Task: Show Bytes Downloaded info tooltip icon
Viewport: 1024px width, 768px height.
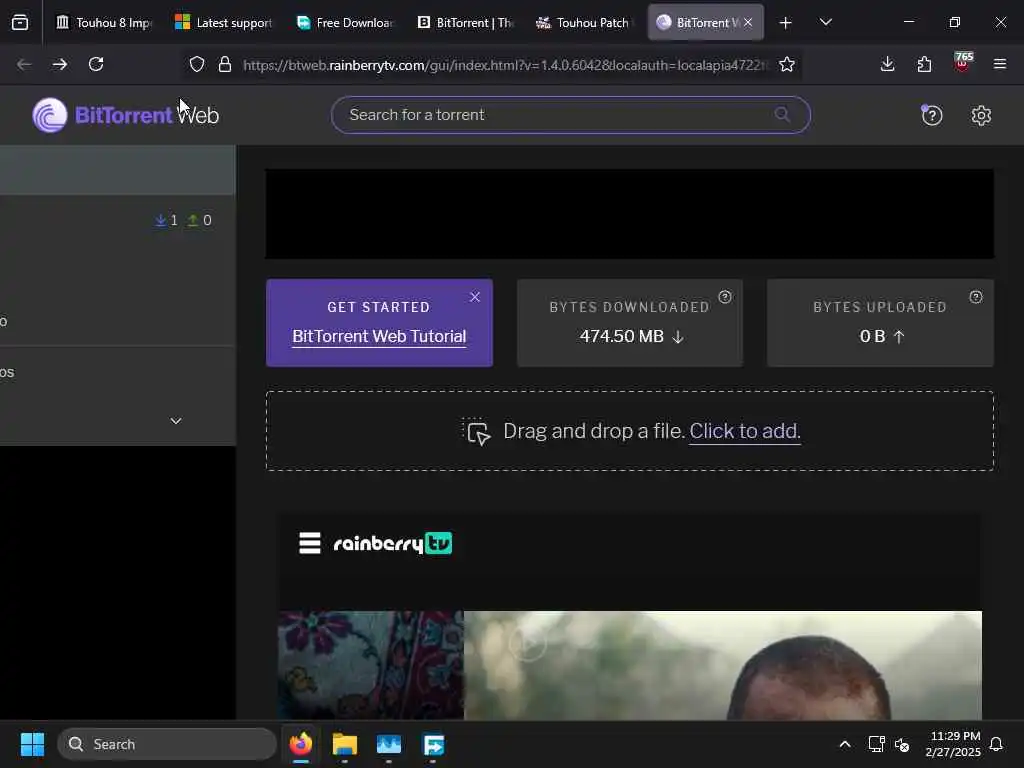Action: [x=725, y=297]
